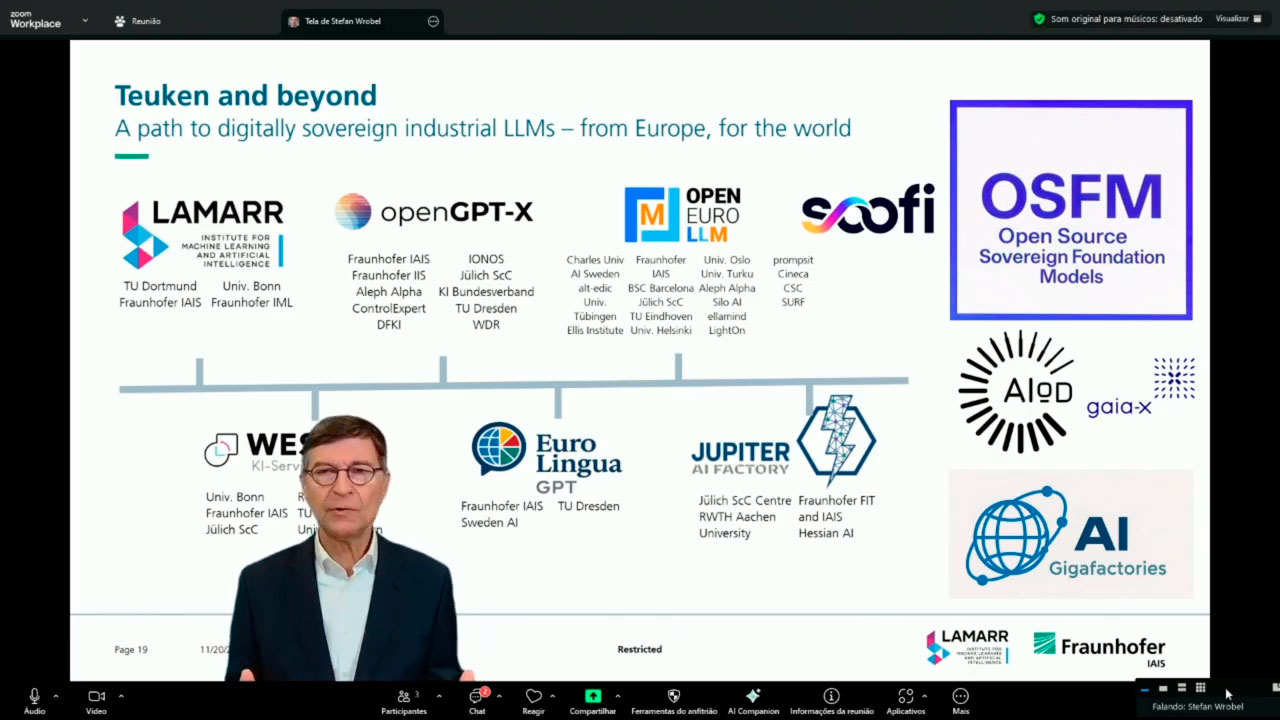Image resolution: width=1280 pixels, height=720 pixels.
Task: Expand audio options arrow next to Áudio
Action: 56,696
